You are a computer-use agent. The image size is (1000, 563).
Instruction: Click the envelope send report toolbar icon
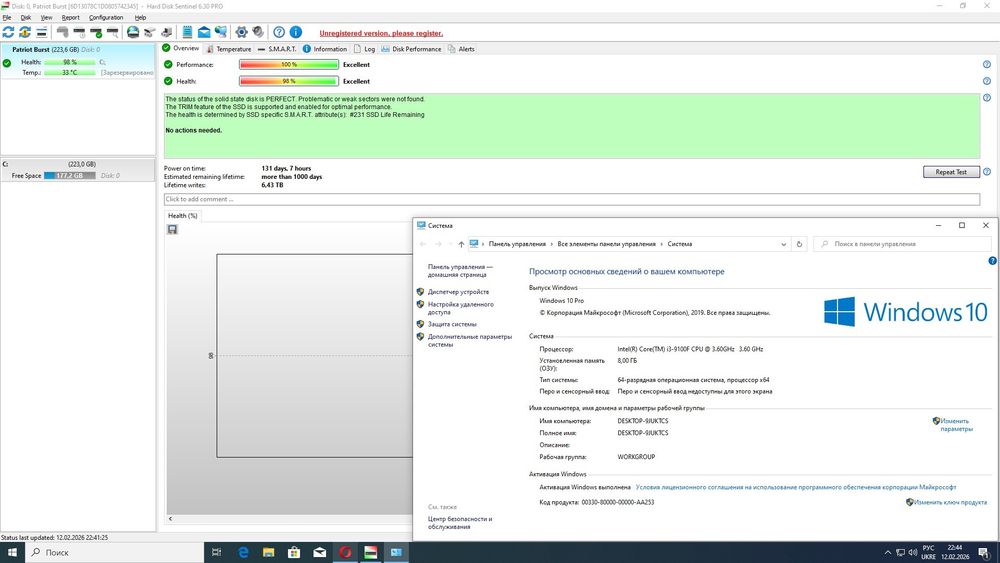click(204, 32)
